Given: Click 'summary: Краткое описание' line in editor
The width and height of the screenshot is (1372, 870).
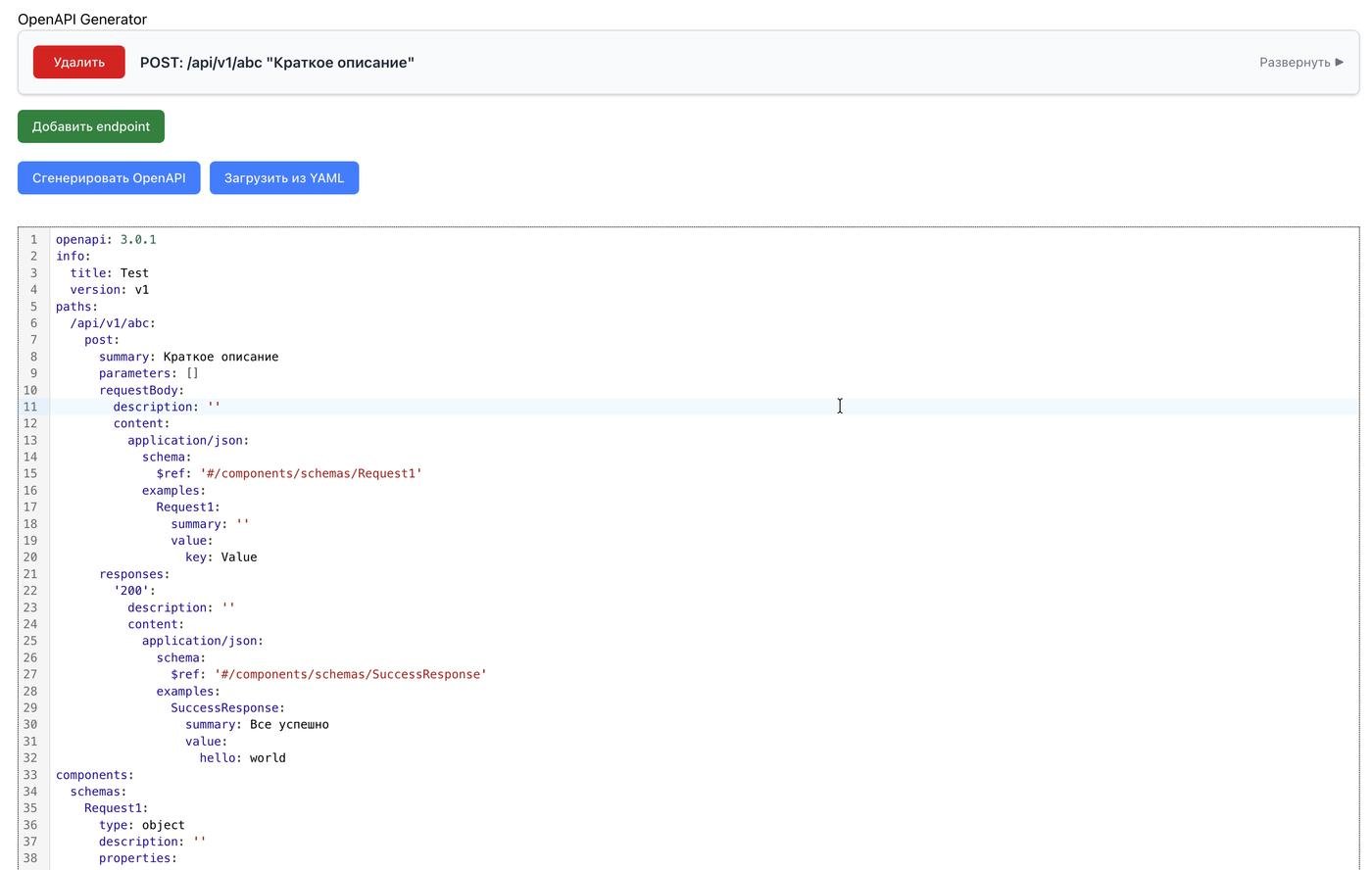Looking at the screenshot, I should coord(188,357).
